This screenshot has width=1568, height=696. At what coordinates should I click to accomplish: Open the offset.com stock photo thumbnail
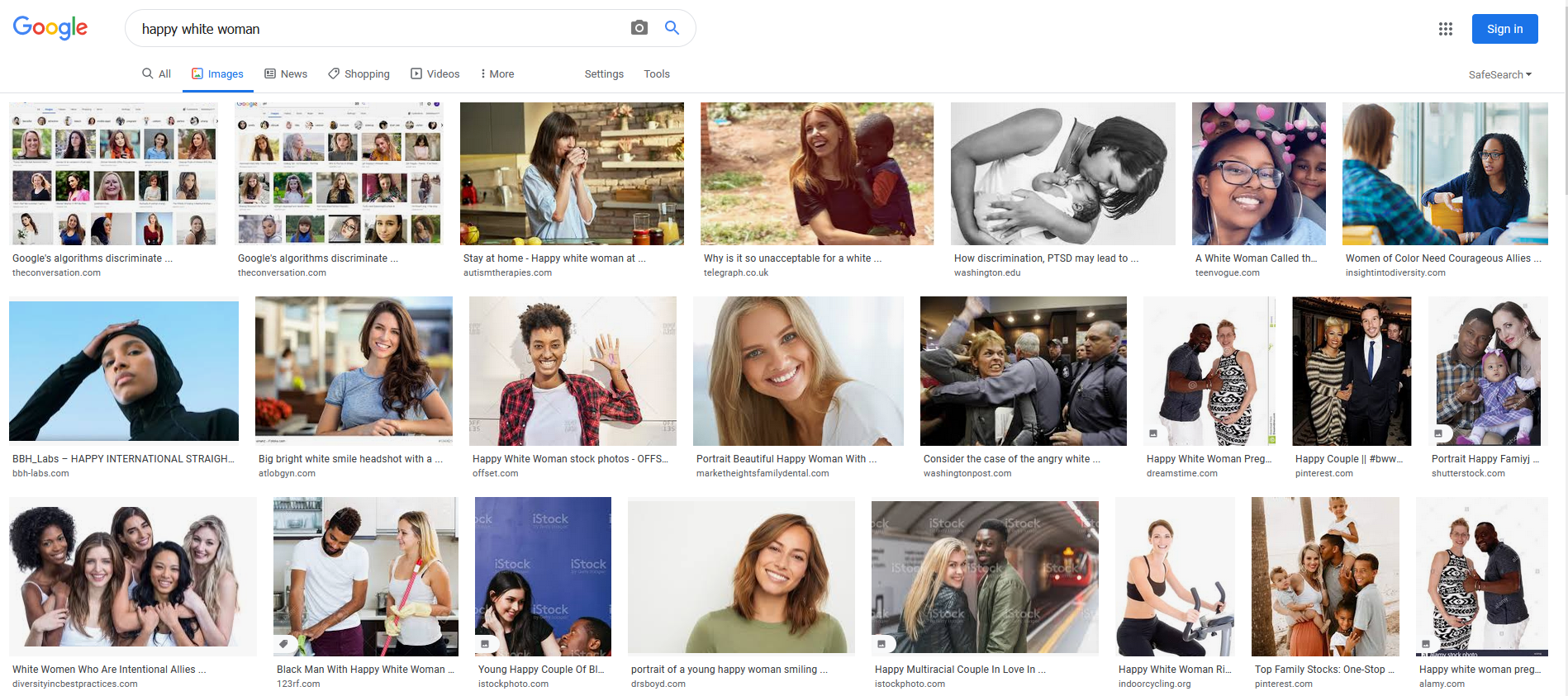click(573, 371)
